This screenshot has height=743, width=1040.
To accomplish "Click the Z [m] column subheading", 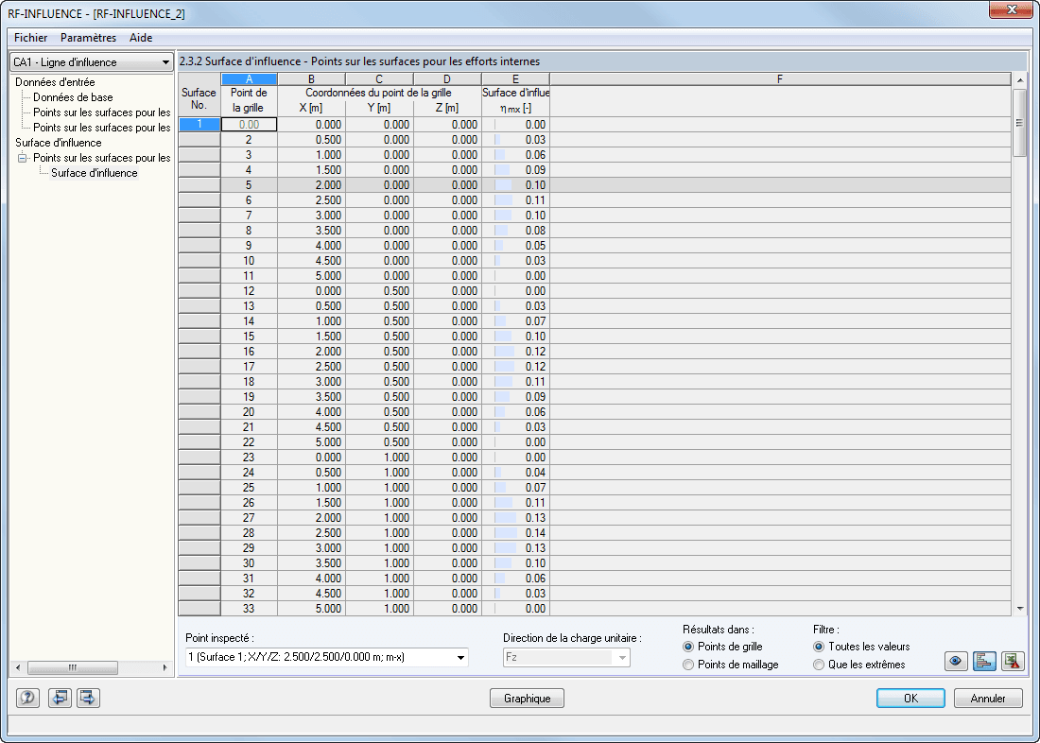I will coord(448,108).
